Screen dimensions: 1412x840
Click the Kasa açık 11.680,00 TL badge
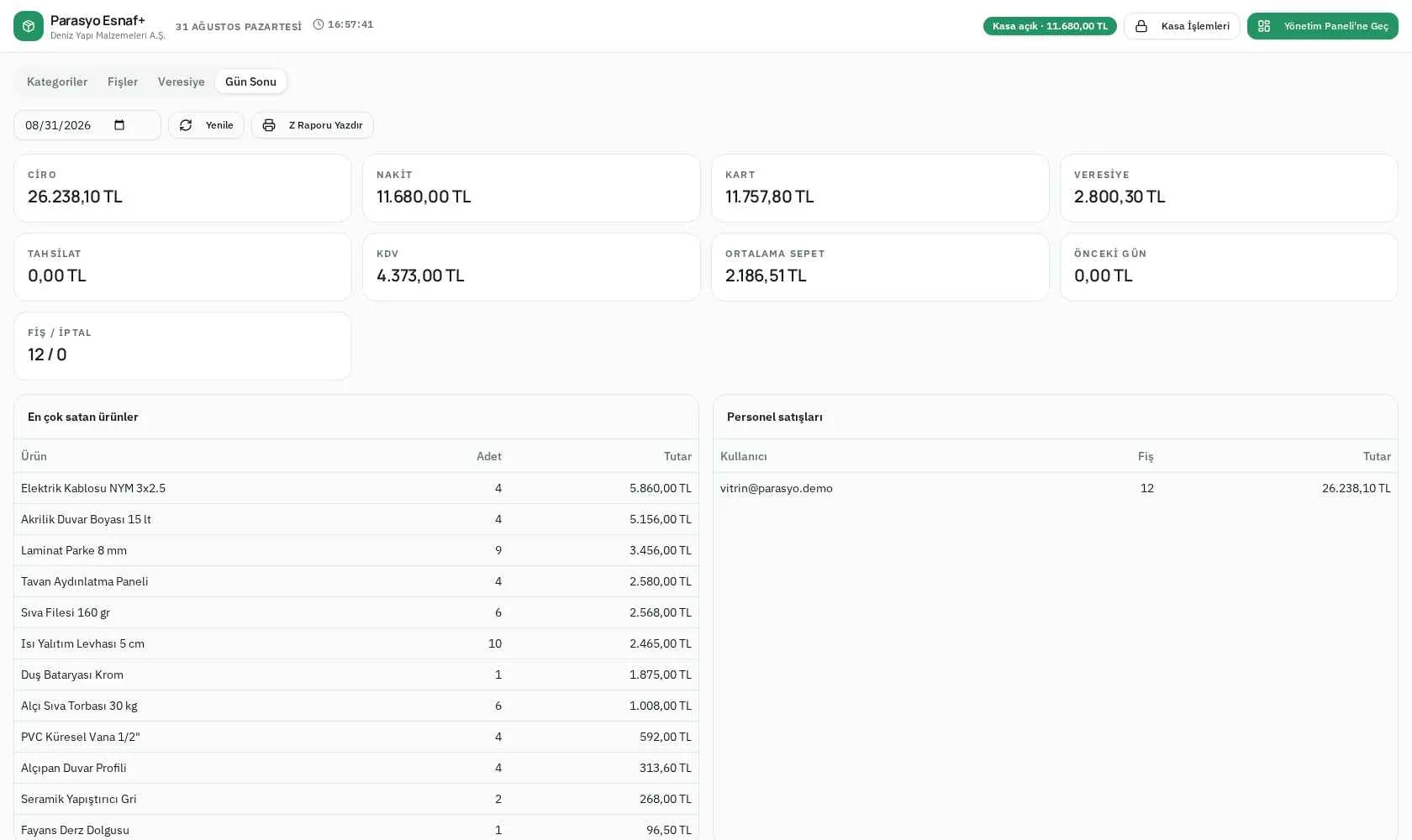1050,26
